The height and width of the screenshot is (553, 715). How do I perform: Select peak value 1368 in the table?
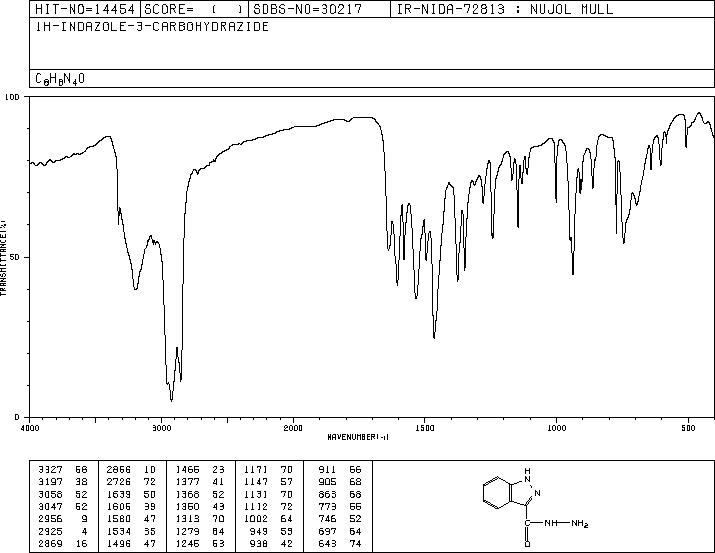187,494
